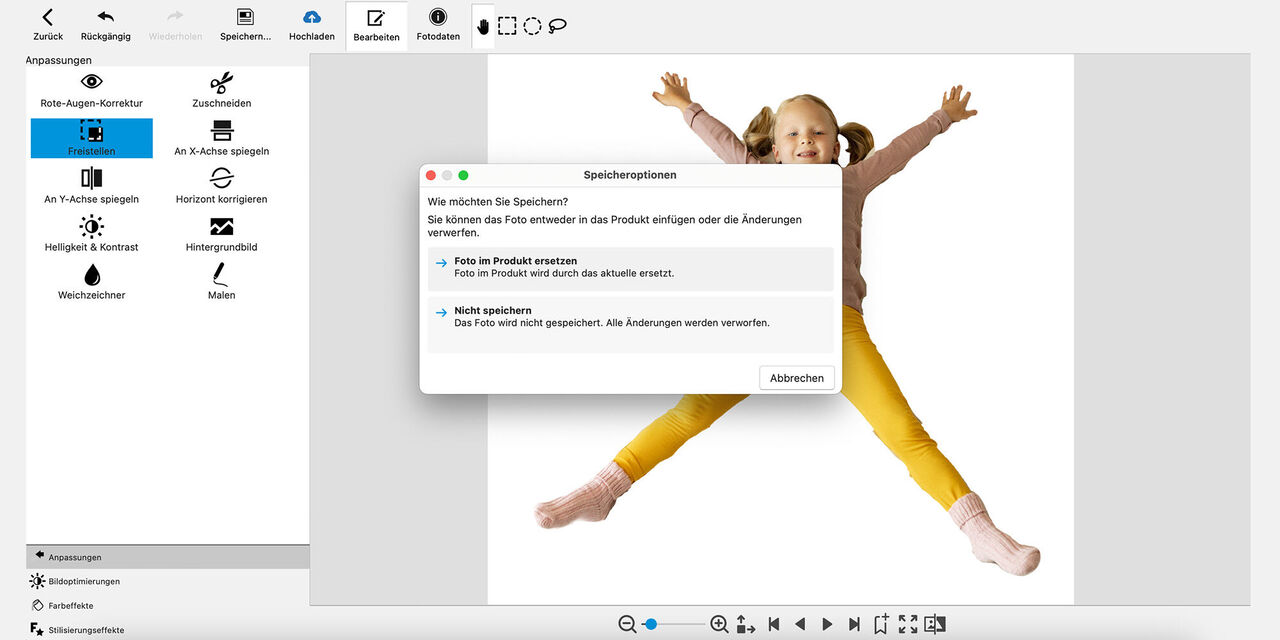Image resolution: width=1280 pixels, height=640 pixels.
Task: Open the Hintergrundbild tool
Action: (x=221, y=234)
